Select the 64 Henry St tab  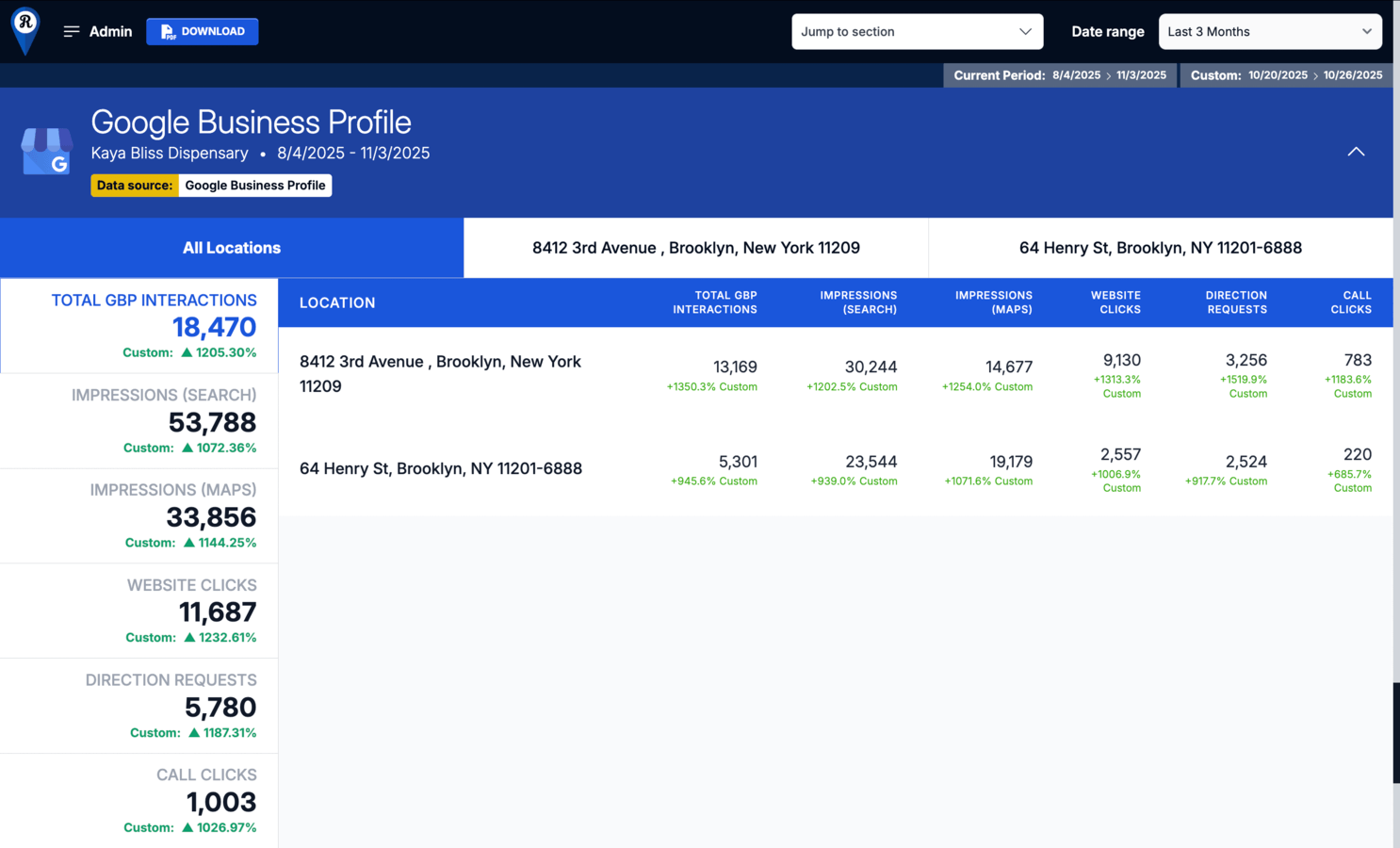(x=1160, y=248)
